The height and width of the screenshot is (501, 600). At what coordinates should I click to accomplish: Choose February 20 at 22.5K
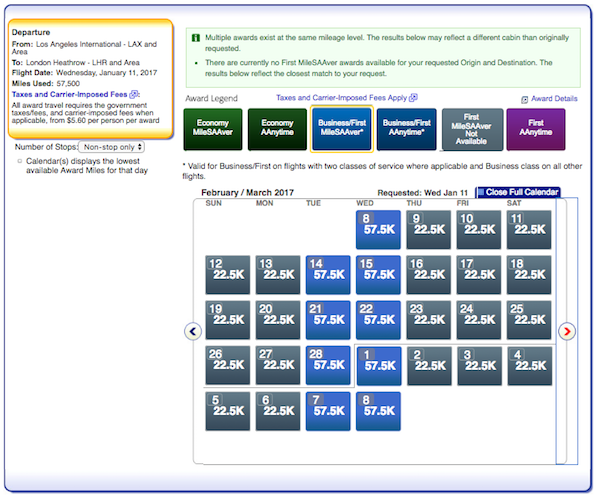278,320
